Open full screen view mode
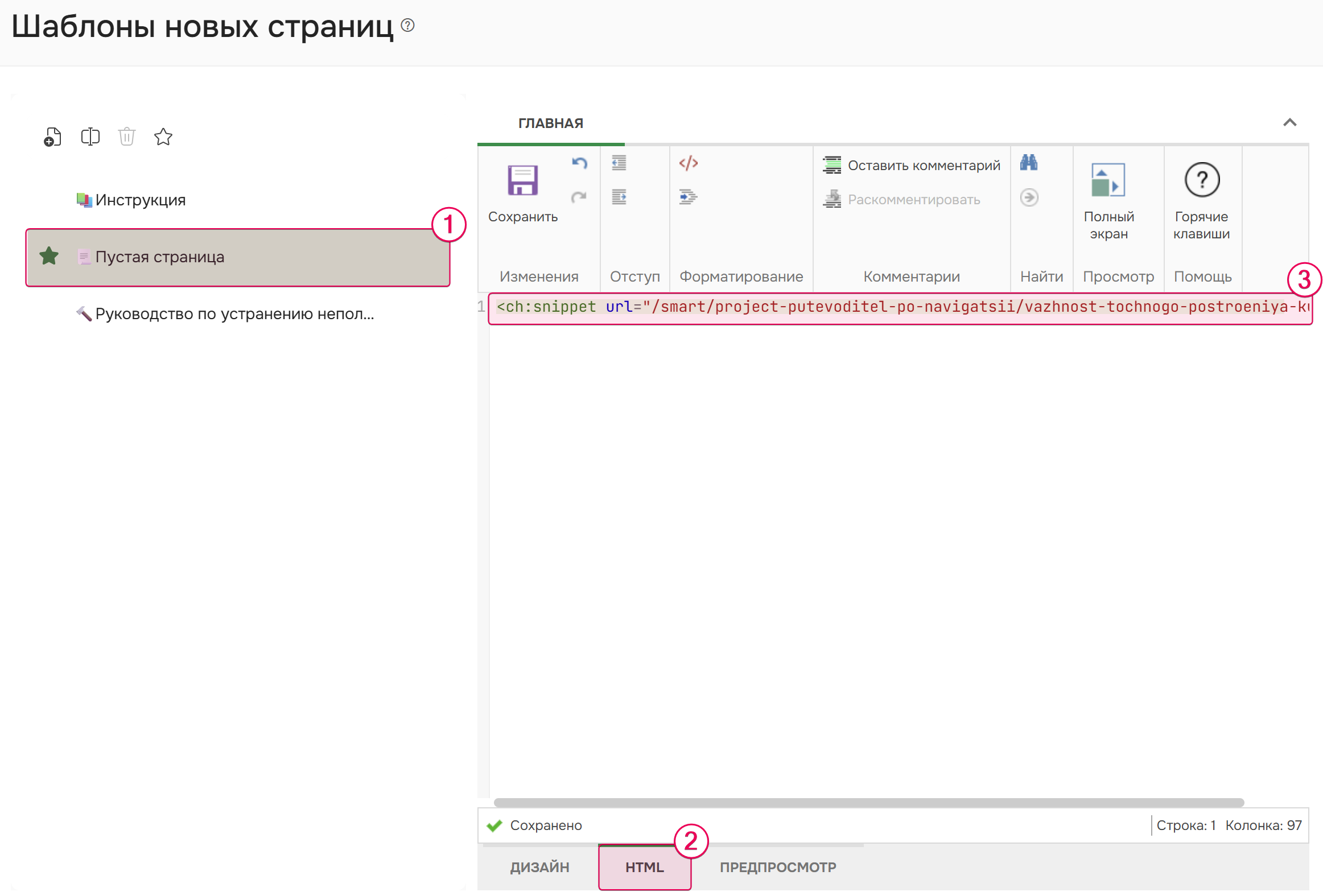Image resolution: width=1323 pixels, height=896 pixels. 1108,180
